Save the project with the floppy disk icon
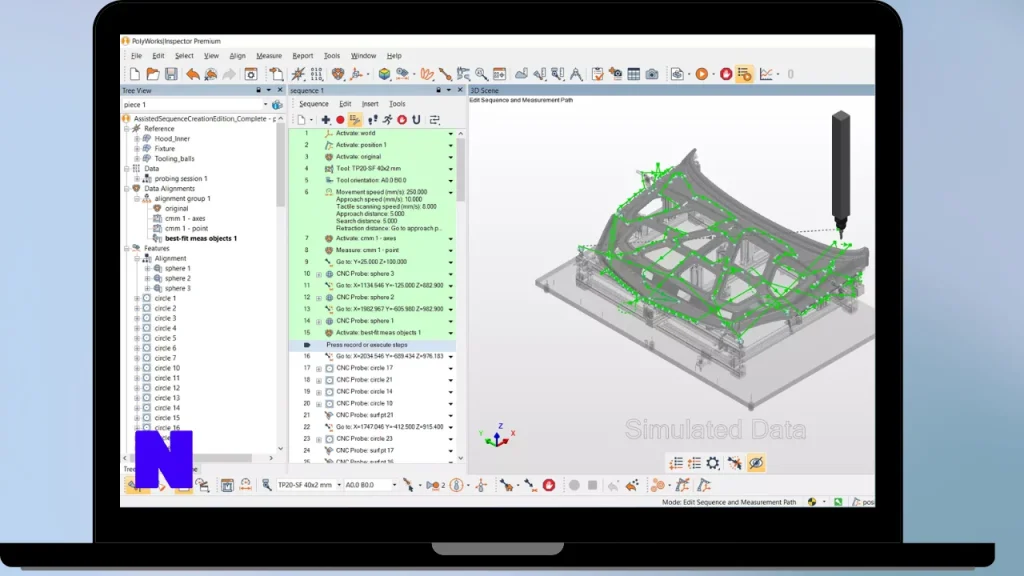 171,74
